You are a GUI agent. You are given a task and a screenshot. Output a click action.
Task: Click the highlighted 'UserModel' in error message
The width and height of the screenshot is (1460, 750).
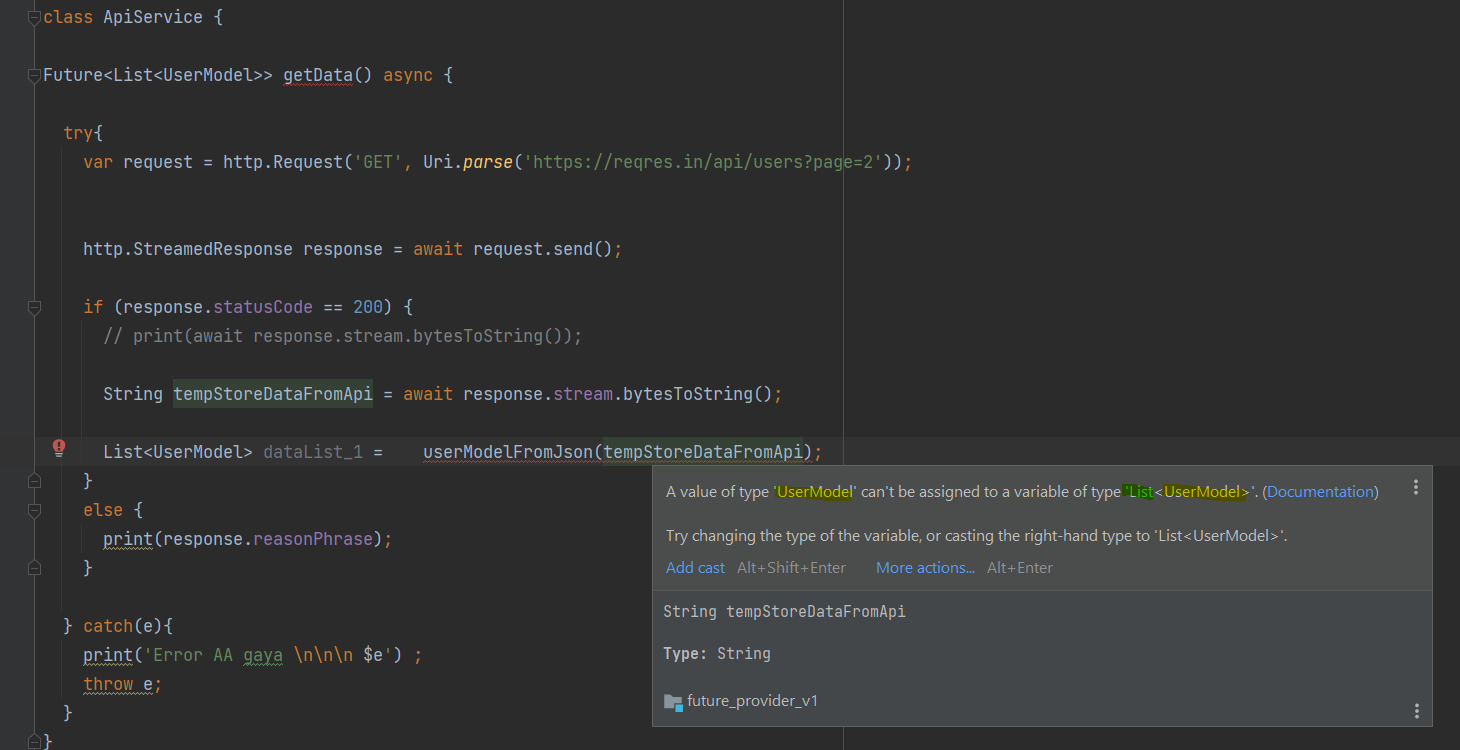click(x=815, y=492)
